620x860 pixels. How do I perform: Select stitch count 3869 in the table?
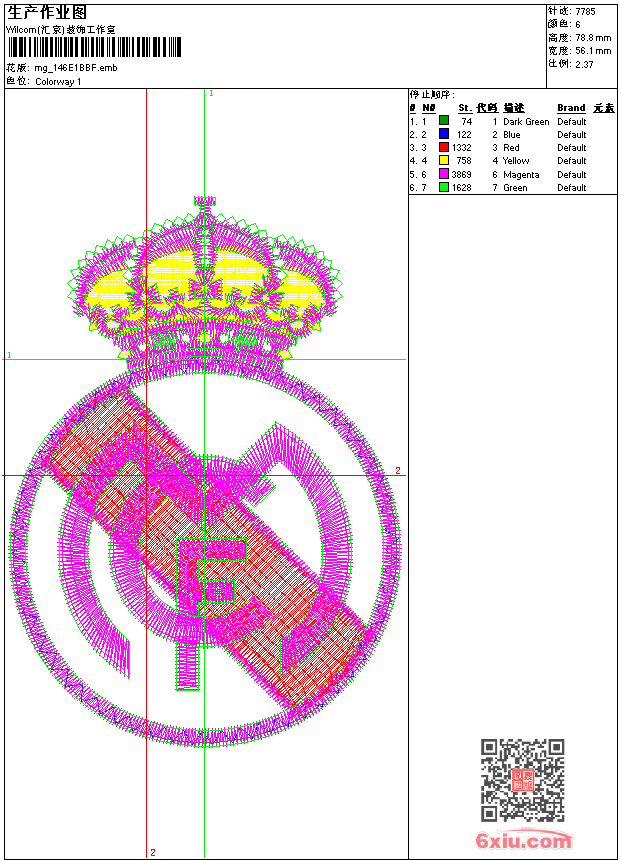coord(461,174)
